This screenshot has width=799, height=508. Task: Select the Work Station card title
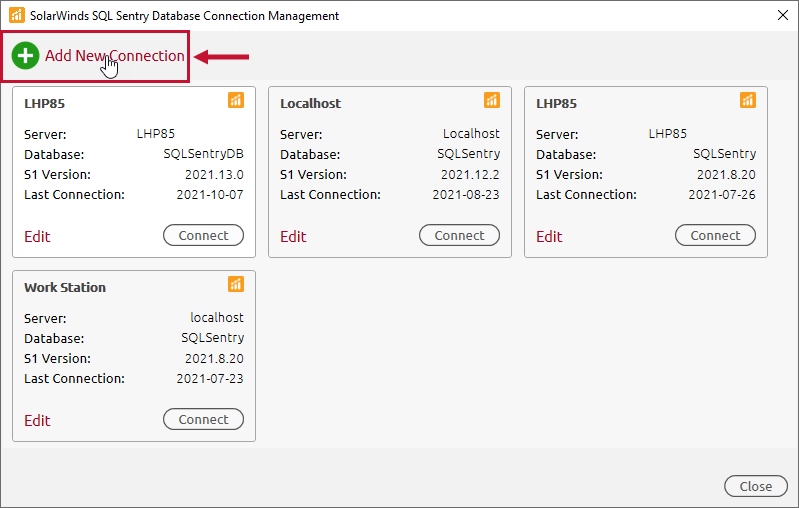[65, 287]
